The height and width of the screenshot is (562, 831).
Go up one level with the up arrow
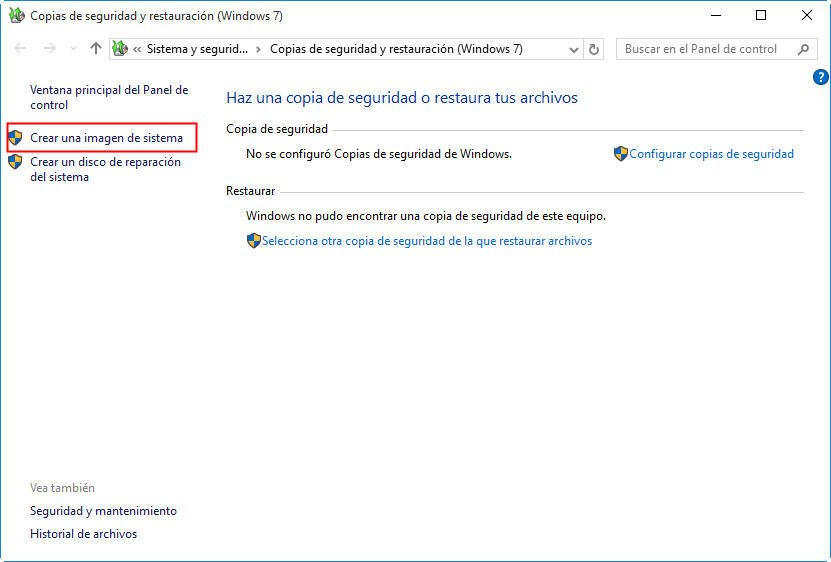95,48
